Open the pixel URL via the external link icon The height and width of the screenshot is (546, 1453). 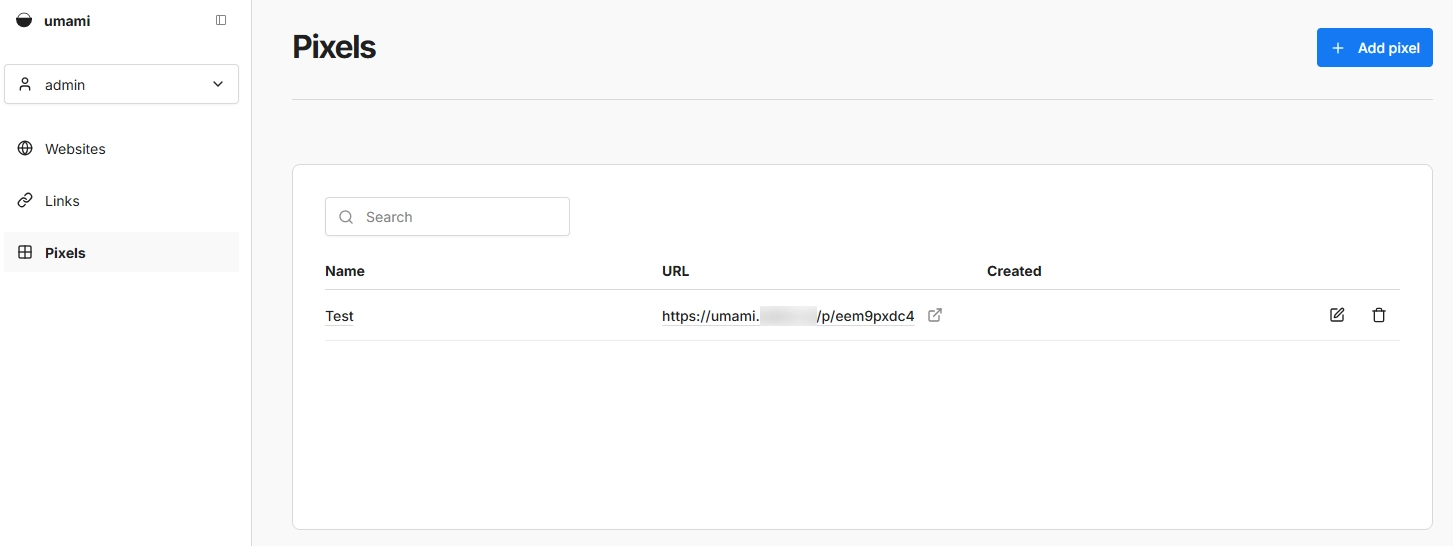pyautogui.click(x=935, y=315)
